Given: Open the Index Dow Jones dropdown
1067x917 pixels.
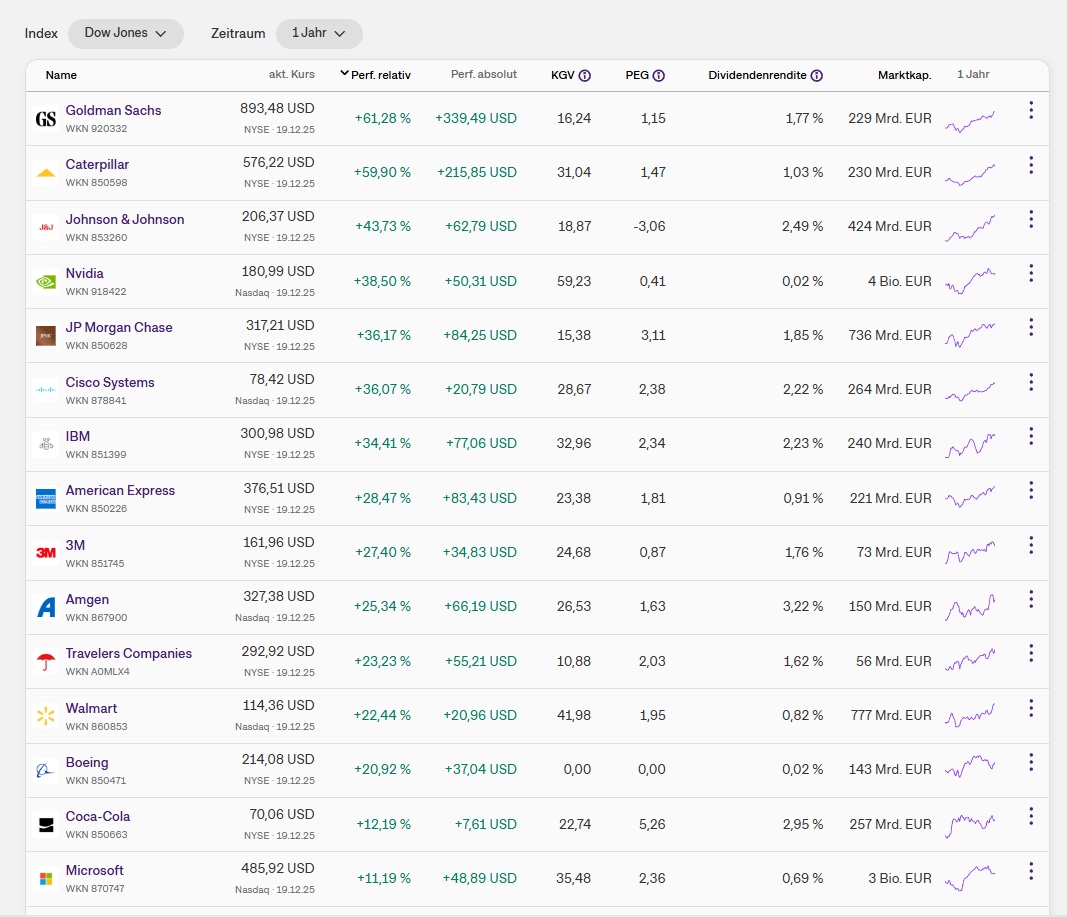Looking at the screenshot, I should 125,33.
